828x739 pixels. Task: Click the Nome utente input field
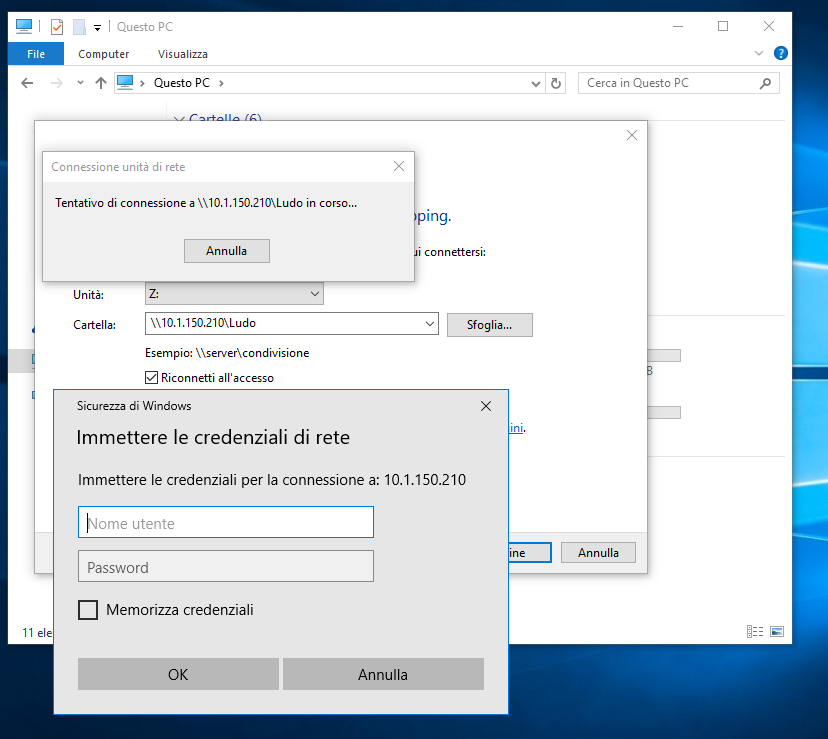pos(225,522)
